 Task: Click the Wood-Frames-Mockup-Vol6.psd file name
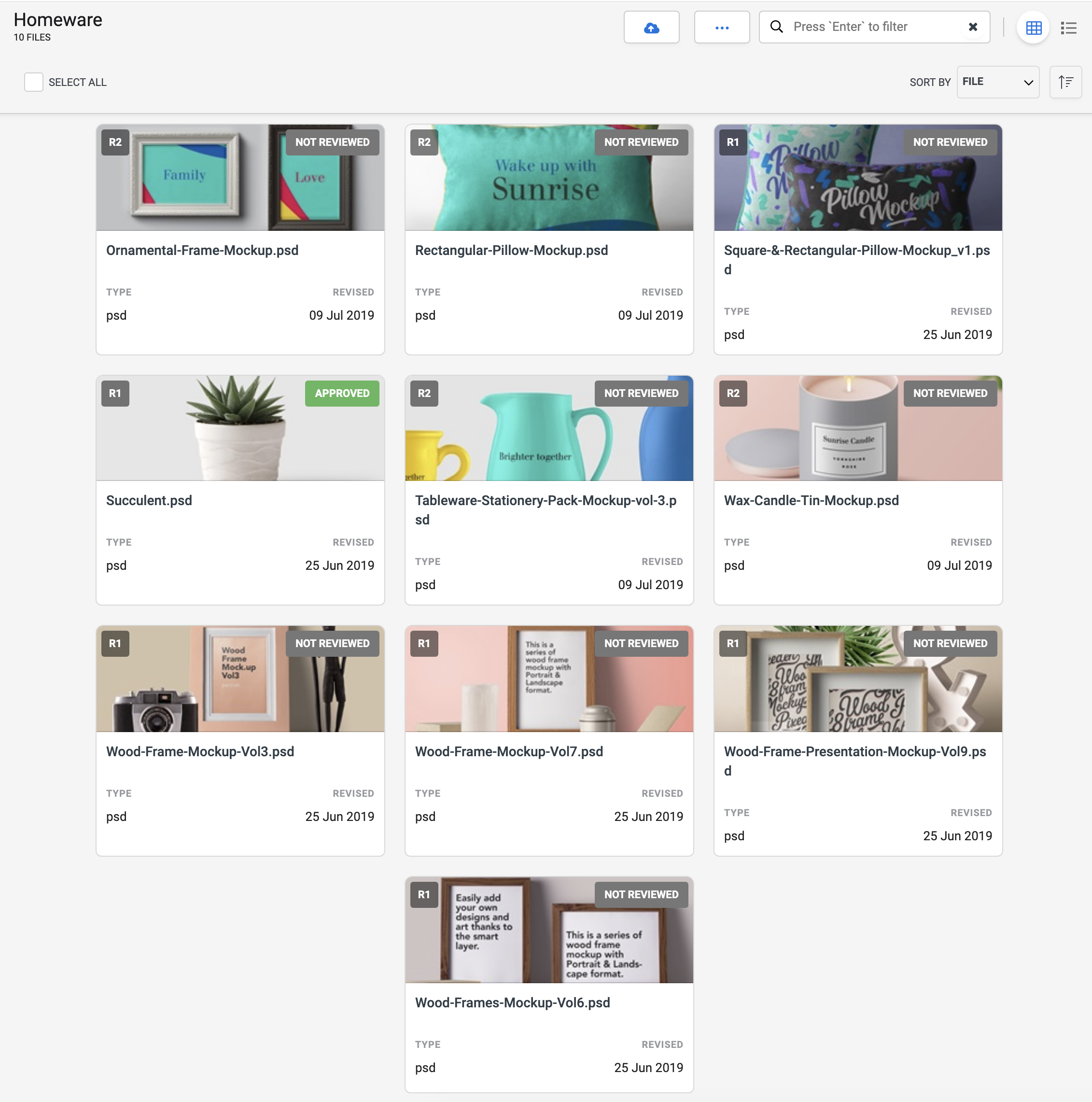pyautogui.click(x=512, y=1002)
